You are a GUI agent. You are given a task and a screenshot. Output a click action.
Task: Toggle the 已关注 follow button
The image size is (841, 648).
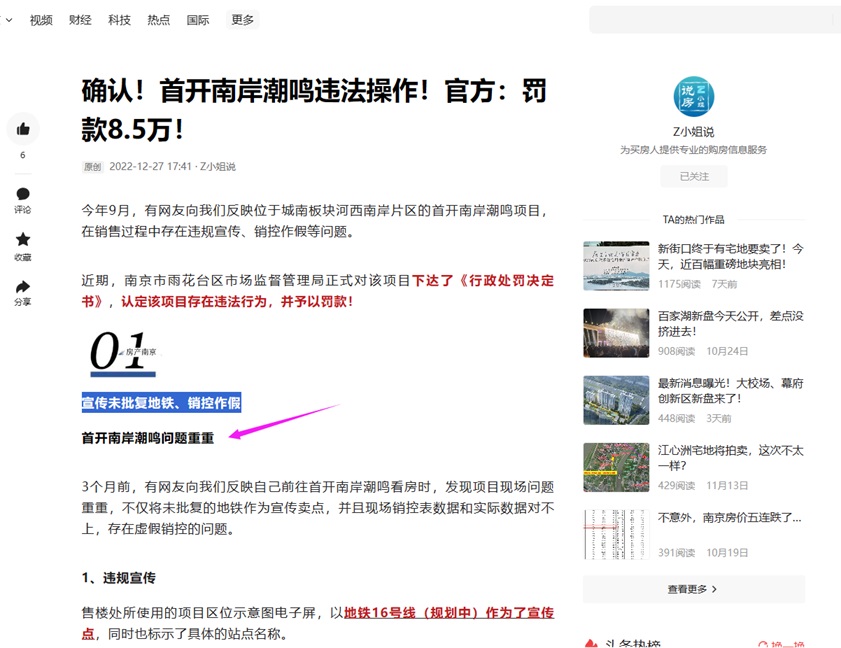click(x=693, y=176)
